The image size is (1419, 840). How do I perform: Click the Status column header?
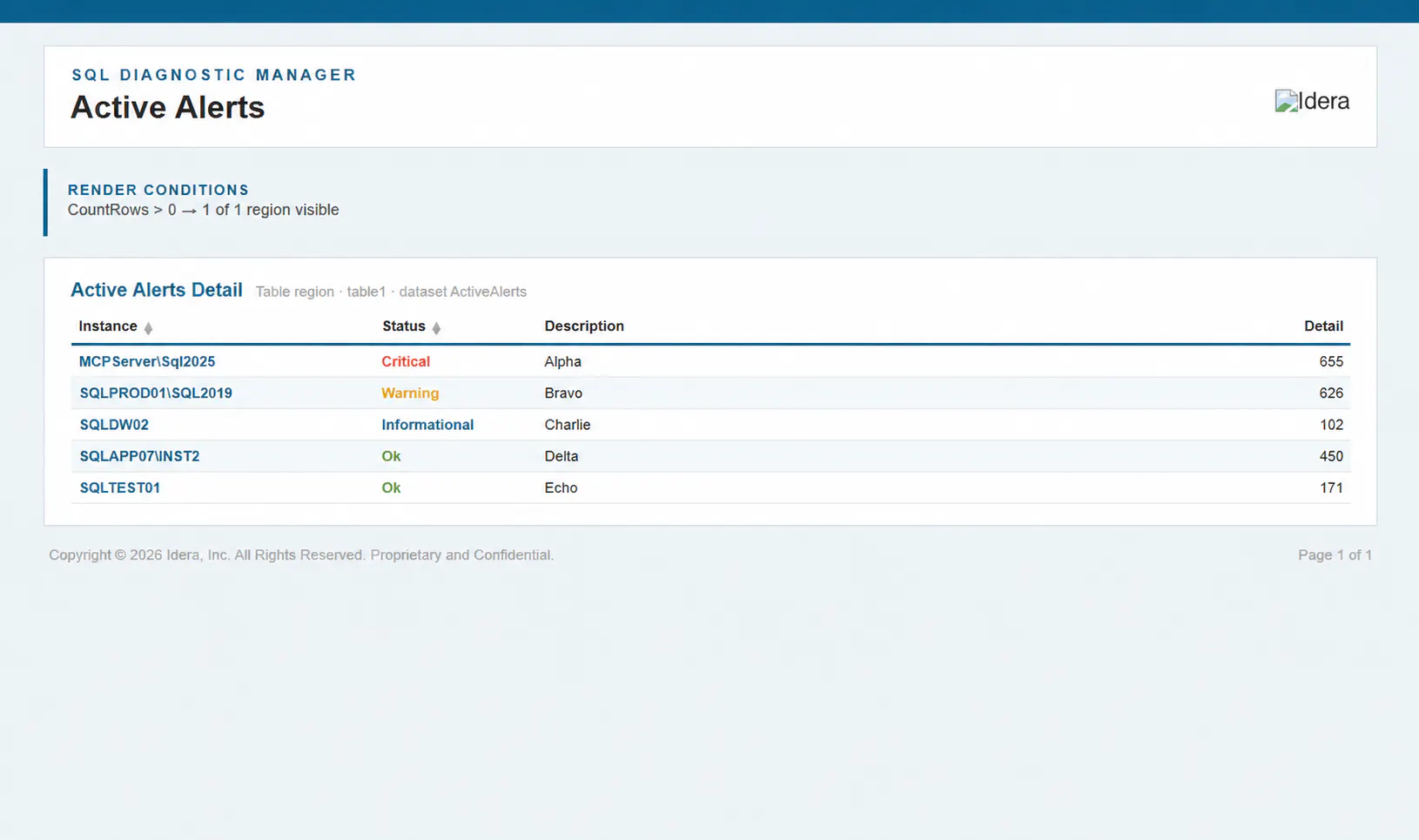(404, 326)
